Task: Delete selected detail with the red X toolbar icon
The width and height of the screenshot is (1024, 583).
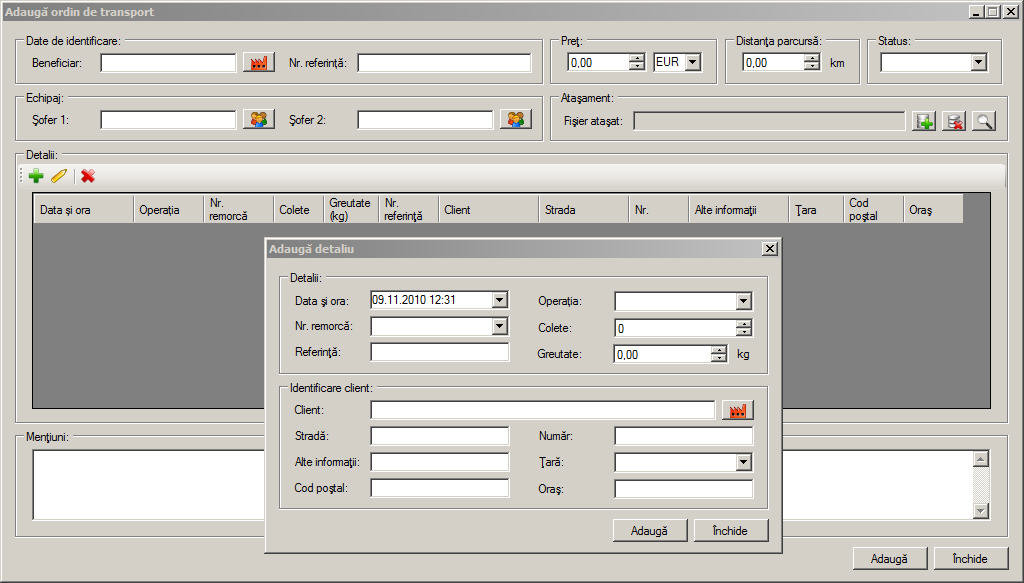Action: 88,176
